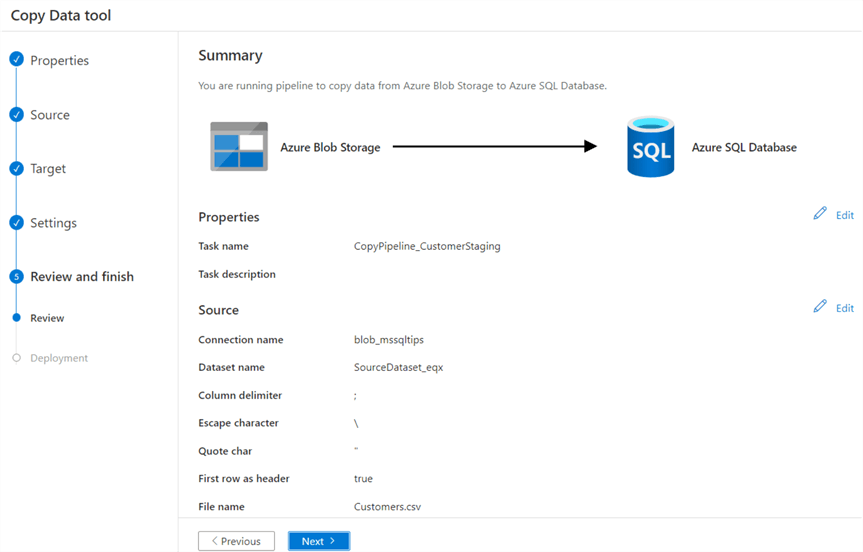Click the Dataset name label

pyautogui.click(x=231, y=367)
